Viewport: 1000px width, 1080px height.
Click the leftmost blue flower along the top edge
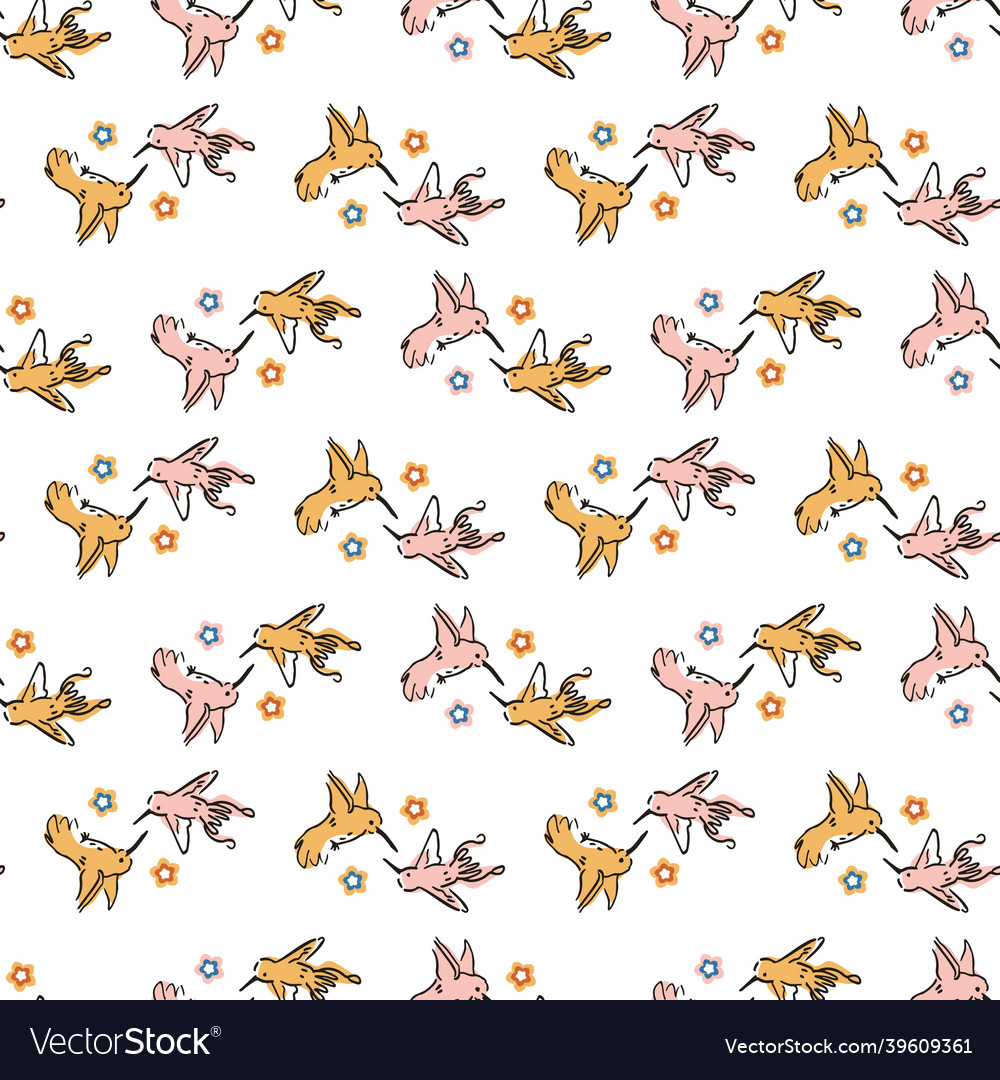(459, 45)
